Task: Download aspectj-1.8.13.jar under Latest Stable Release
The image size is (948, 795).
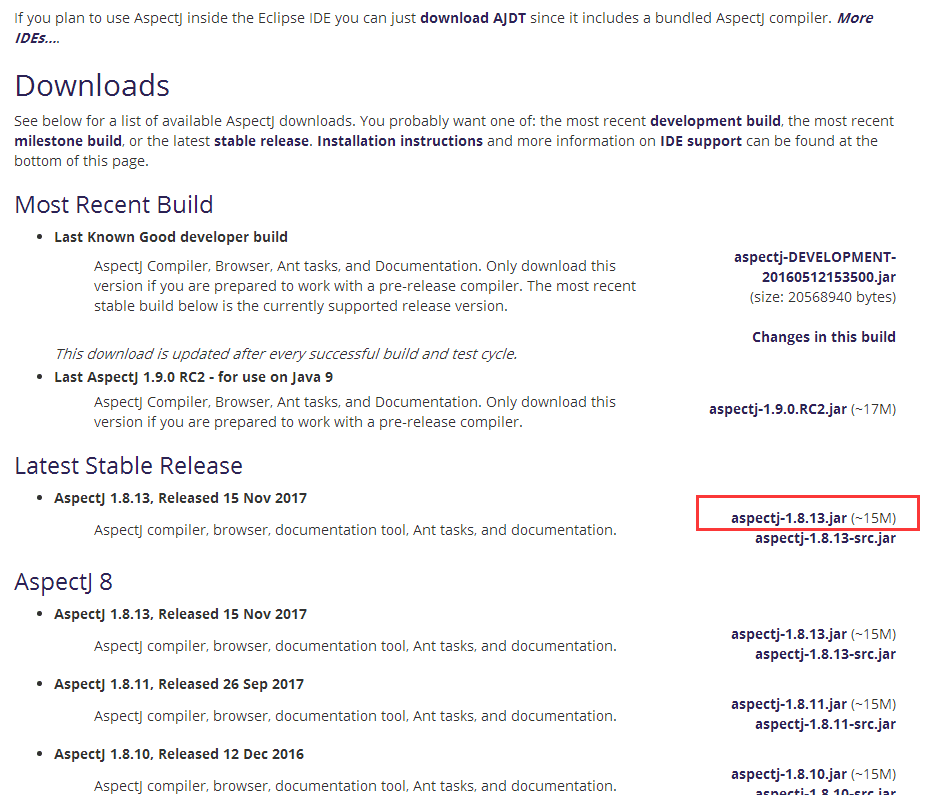Action: coord(789,518)
